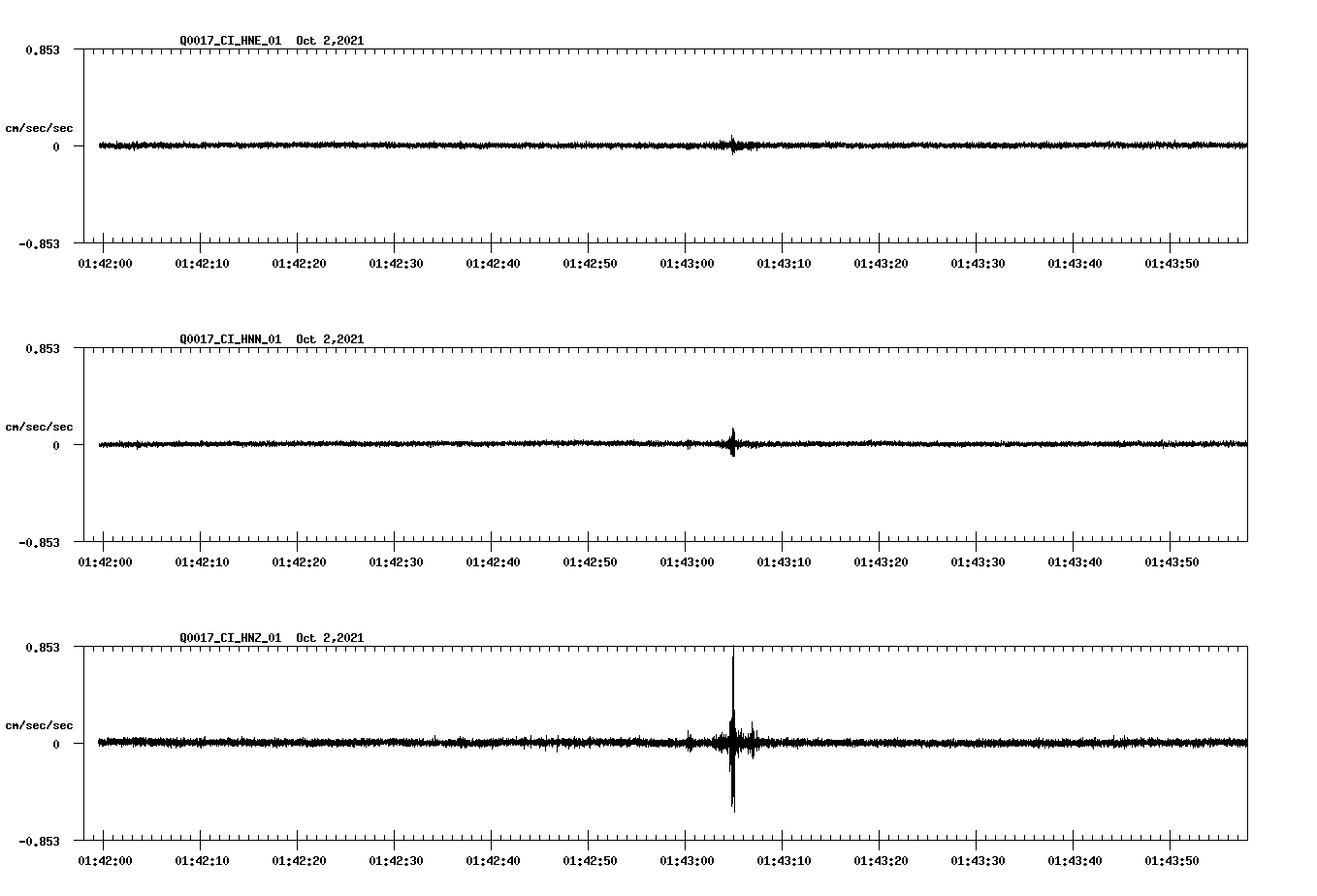This screenshot has width=1317, height=896.
Task: Click 01:43:00 time label under HNE plot
Action: [687, 264]
